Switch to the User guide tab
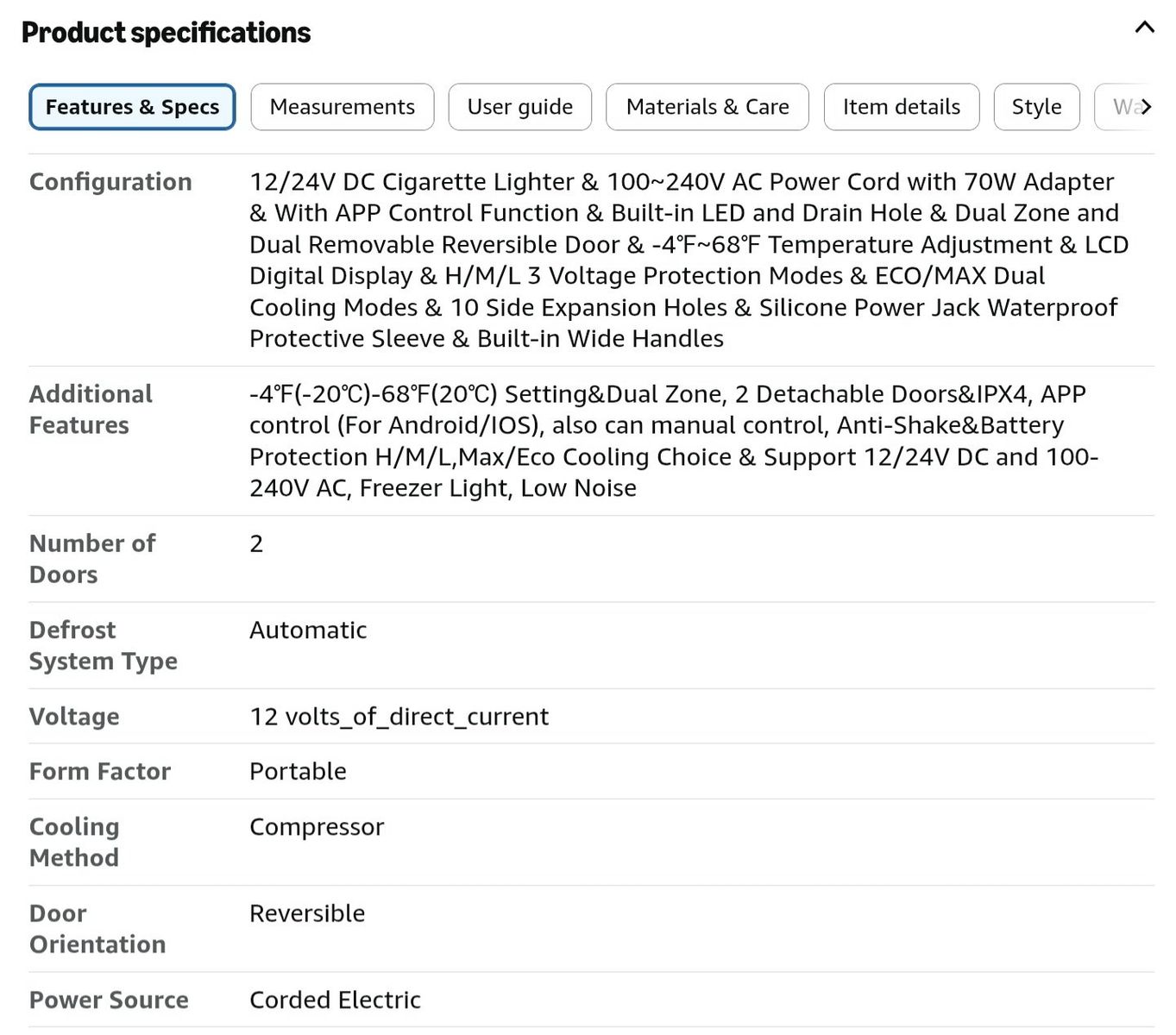Screen dimensions: 1176x1035 pyautogui.click(x=520, y=107)
